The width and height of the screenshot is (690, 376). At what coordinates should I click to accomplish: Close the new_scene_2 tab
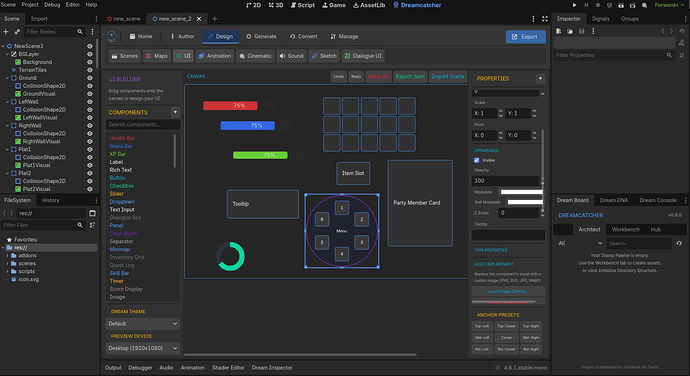click(199, 18)
